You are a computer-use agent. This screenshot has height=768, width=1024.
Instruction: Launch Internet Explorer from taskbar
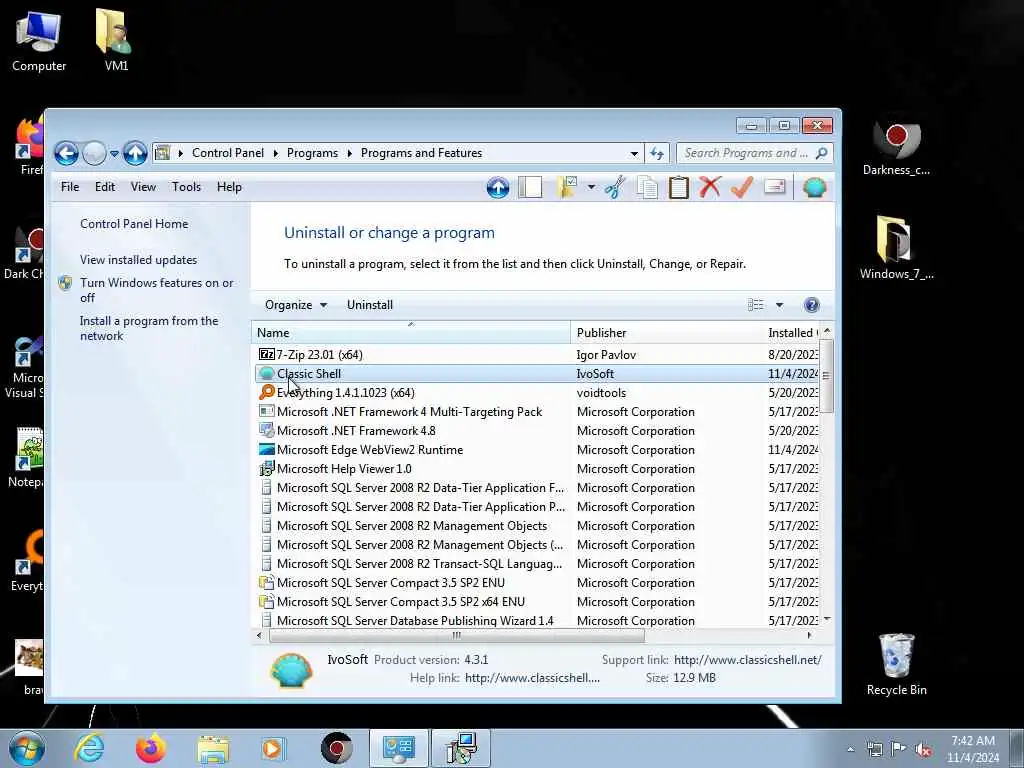89,748
